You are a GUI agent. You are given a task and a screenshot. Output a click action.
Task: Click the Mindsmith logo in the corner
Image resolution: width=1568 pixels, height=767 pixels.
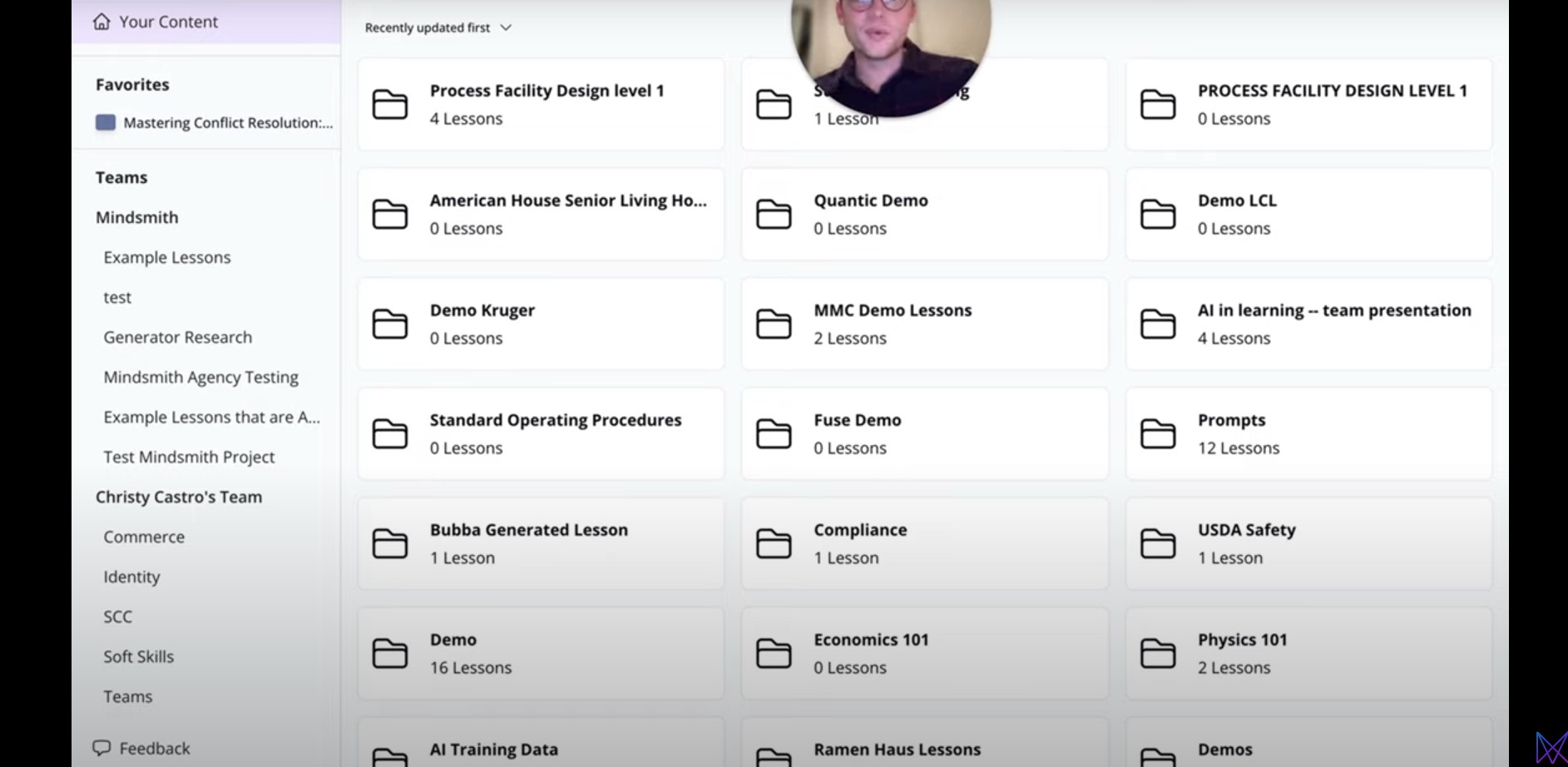tap(1551, 748)
